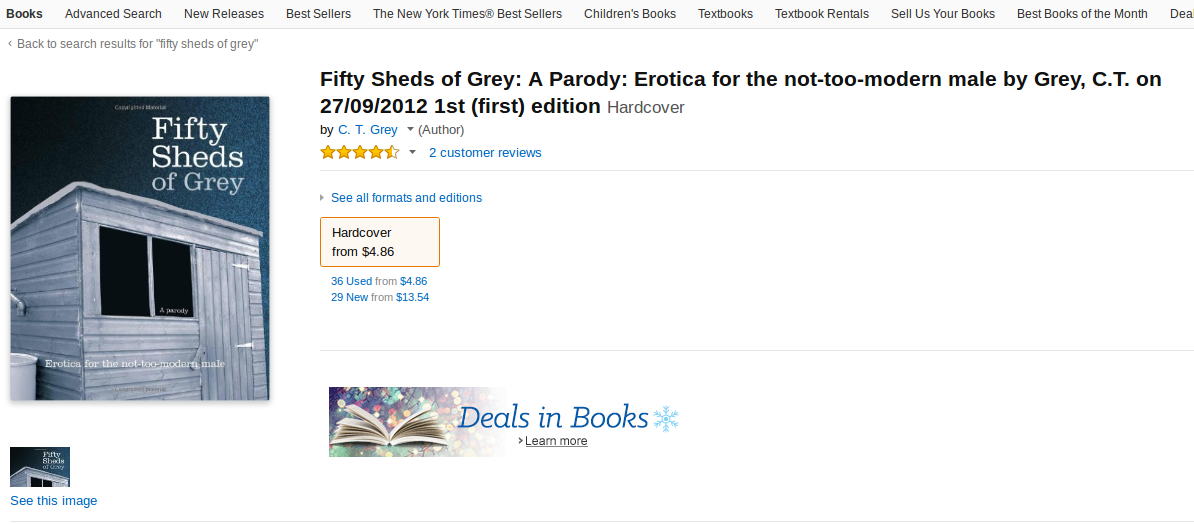This screenshot has width=1194, height=524.
Task: Open Best Books of the Month
Action: pos(1082,14)
